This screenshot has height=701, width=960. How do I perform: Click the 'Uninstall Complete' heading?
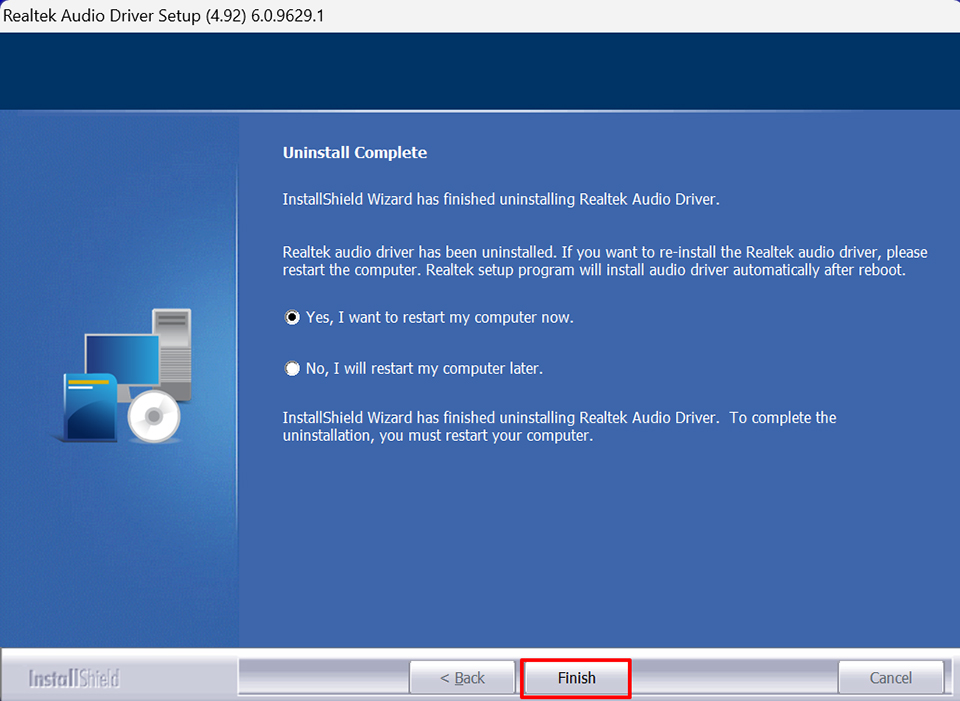354,152
